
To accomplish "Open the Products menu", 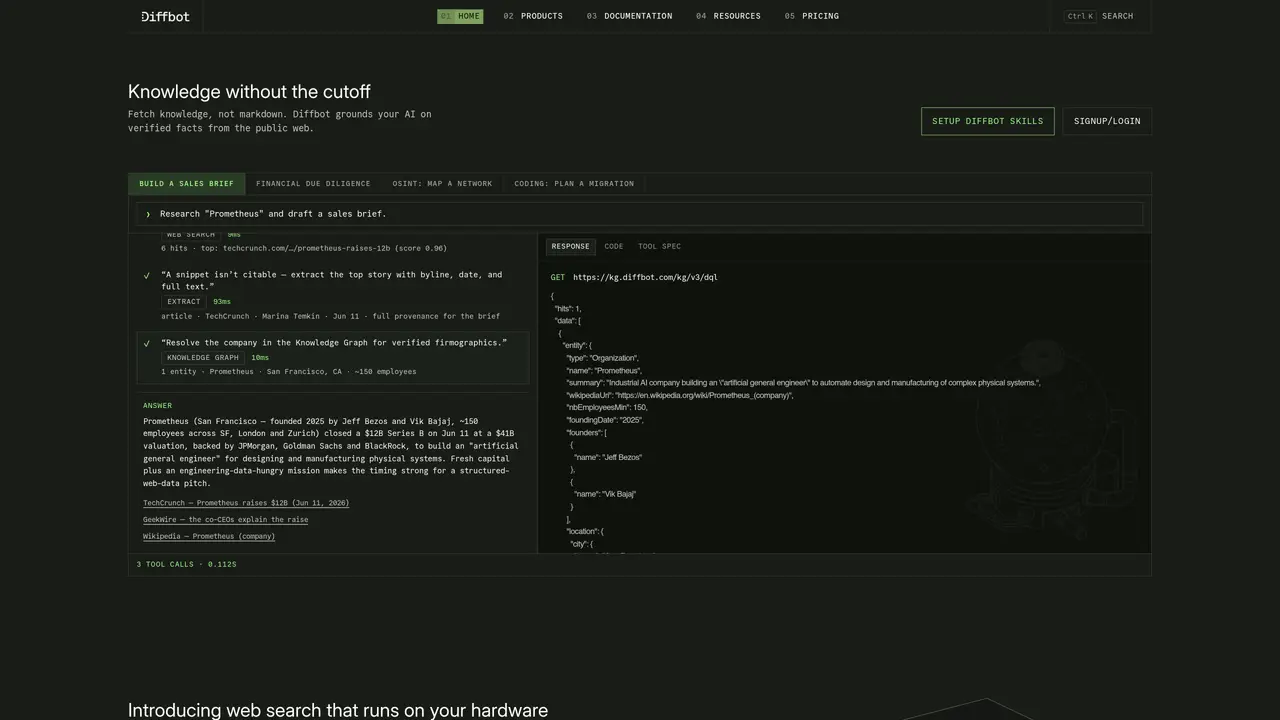I will pos(533,16).
